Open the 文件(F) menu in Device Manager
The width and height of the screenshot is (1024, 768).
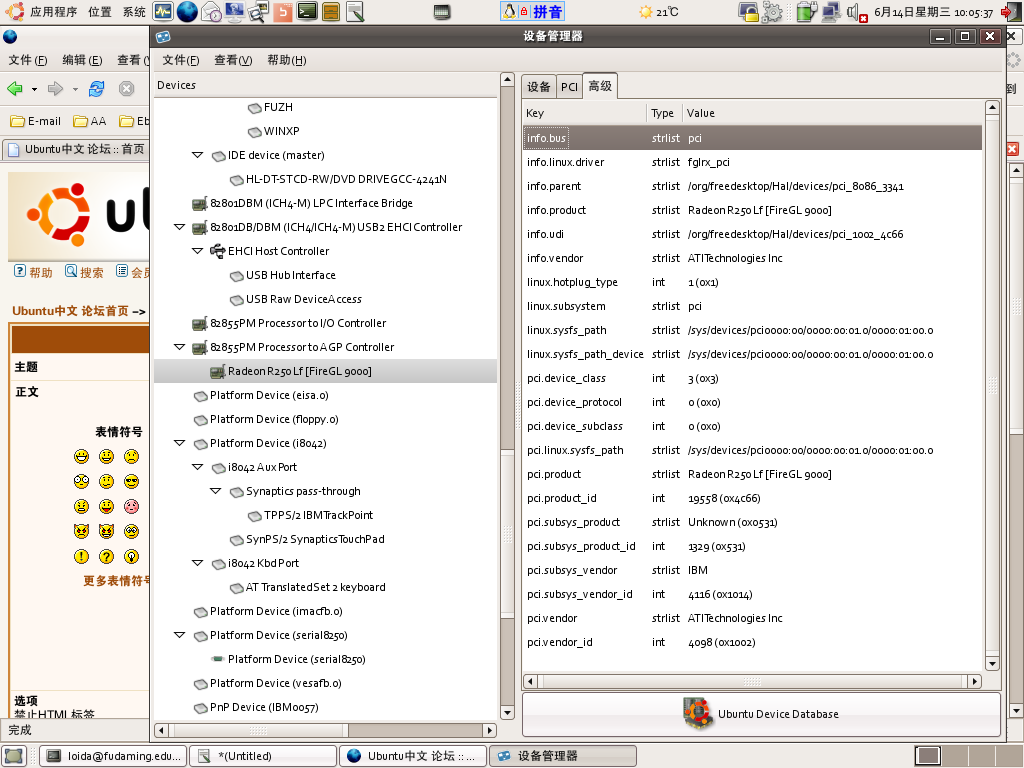(181, 60)
